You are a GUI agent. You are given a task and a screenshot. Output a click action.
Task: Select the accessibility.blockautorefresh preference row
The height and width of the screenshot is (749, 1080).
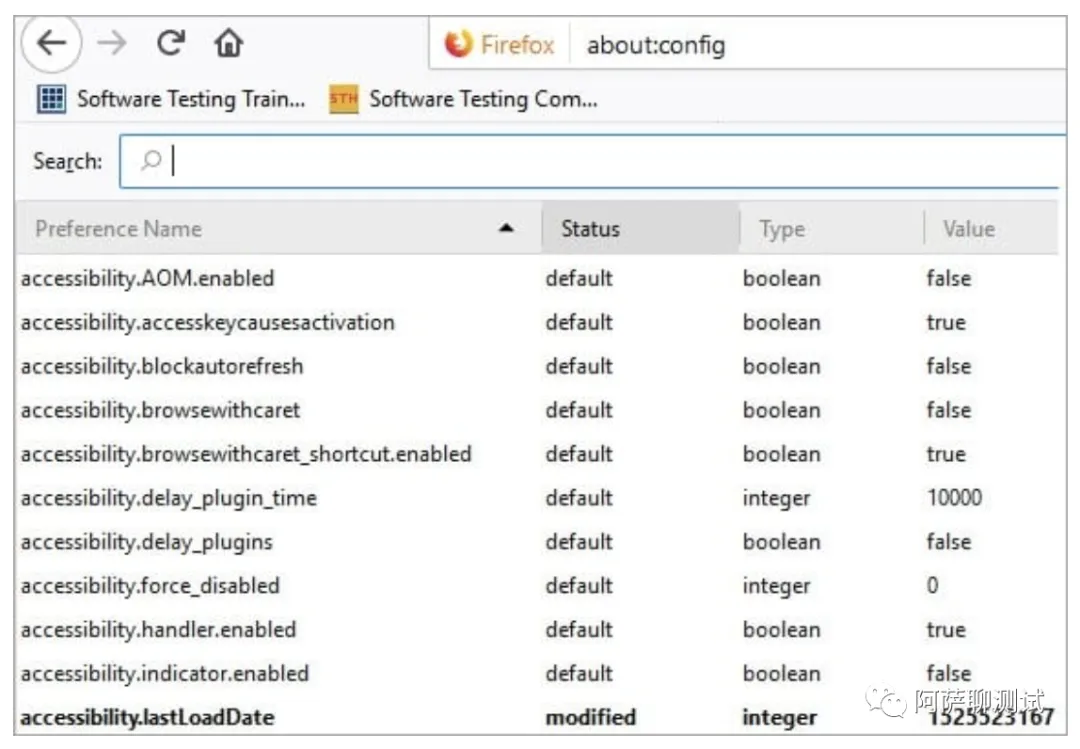(162, 366)
